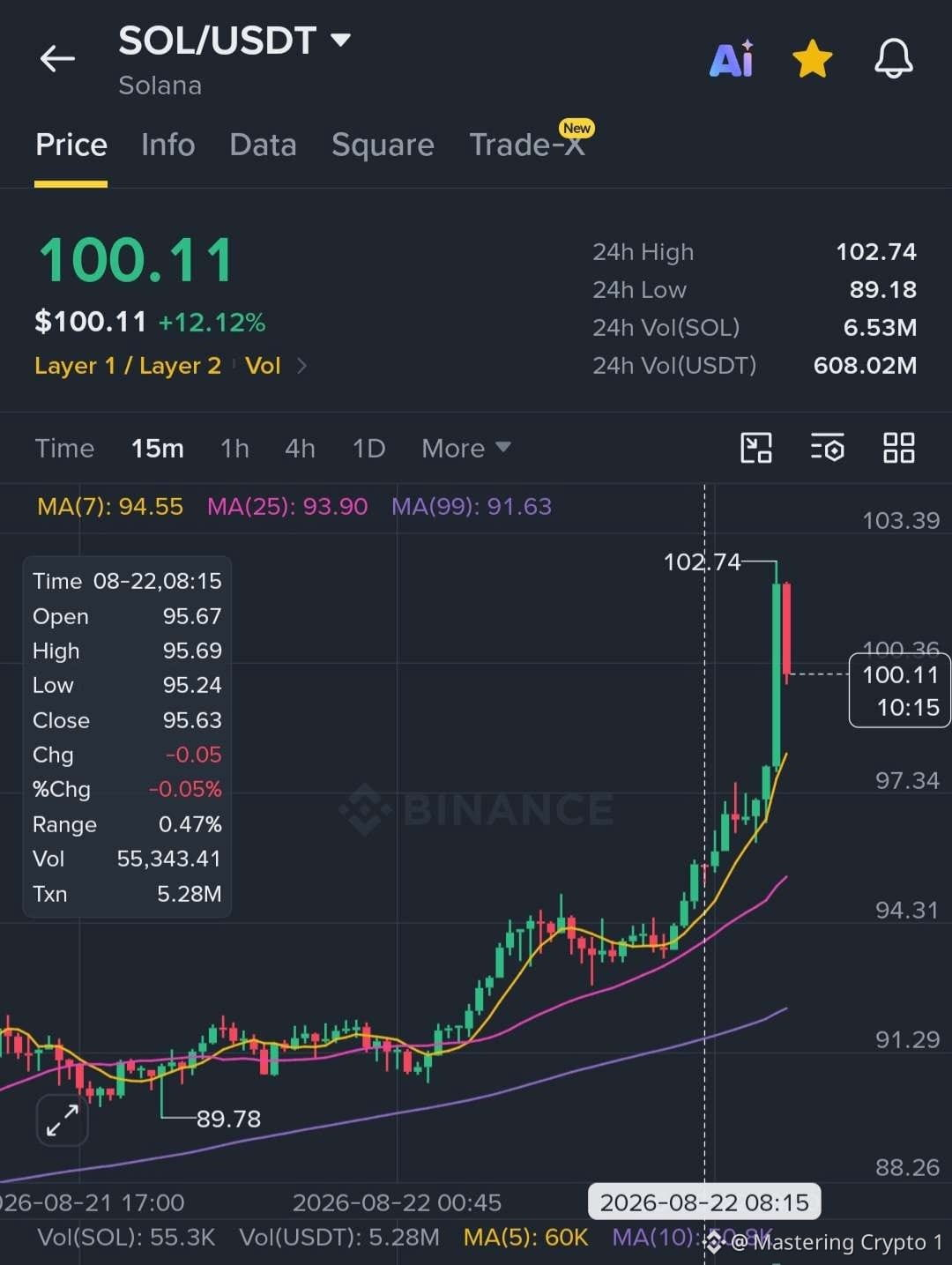Select the 1D chart interval

coord(368,448)
